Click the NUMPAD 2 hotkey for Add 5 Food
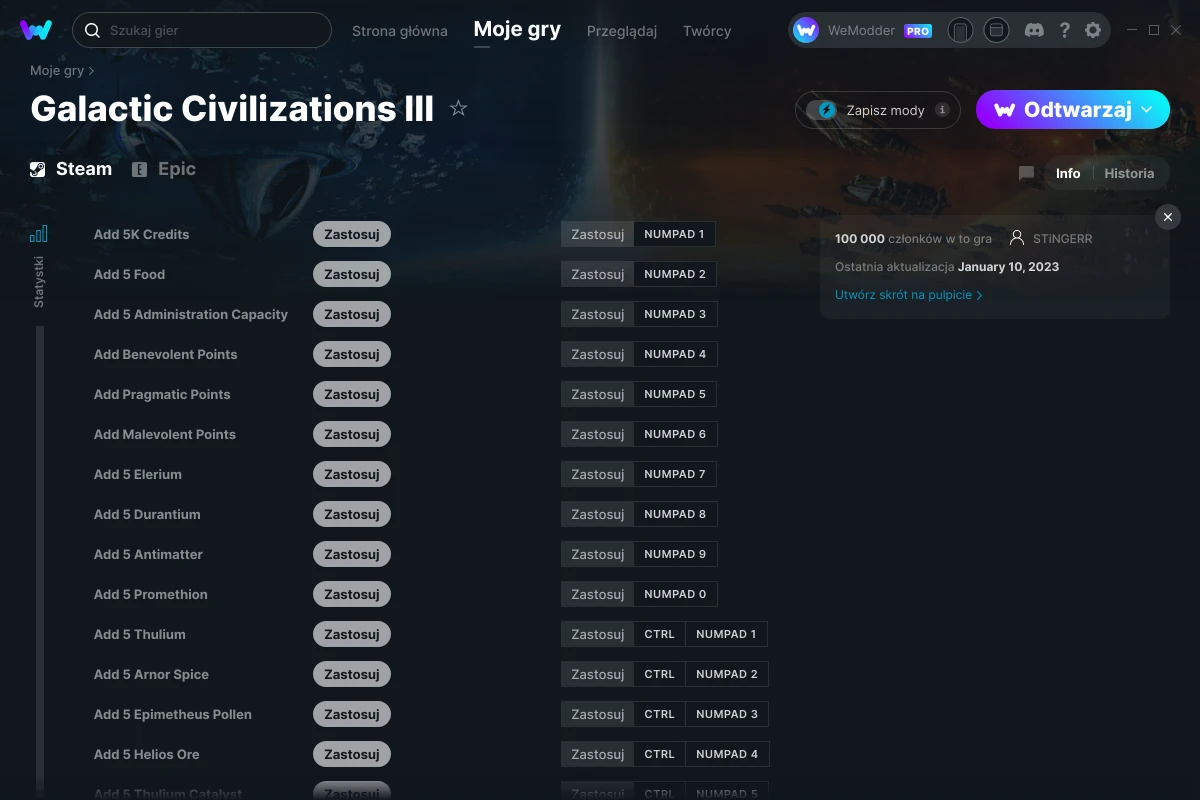Image resolution: width=1200 pixels, height=800 pixels. click(675, 274)
